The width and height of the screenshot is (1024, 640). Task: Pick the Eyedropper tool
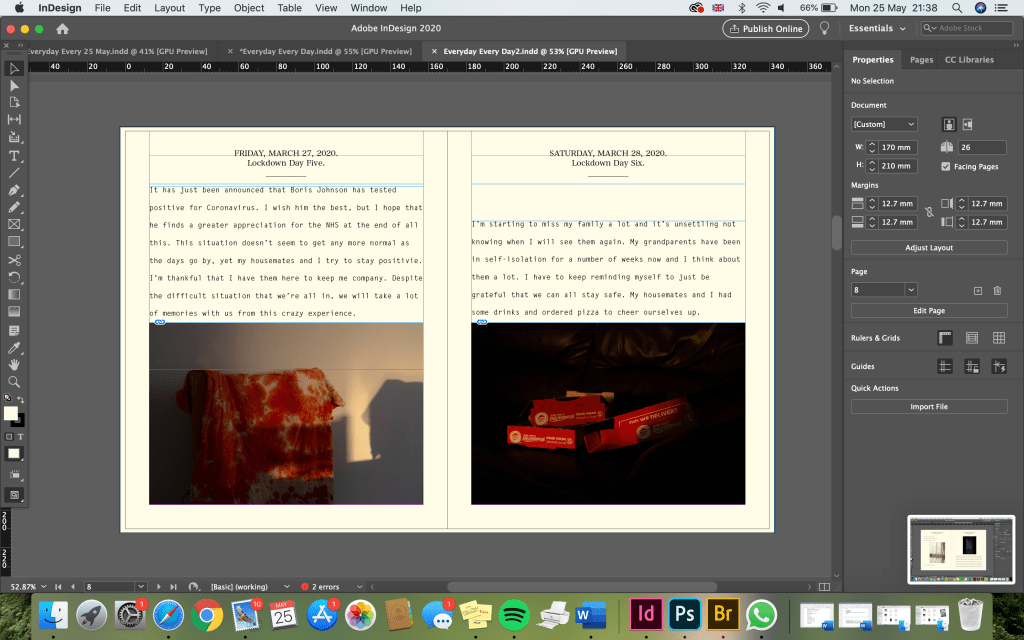point(14,347)
